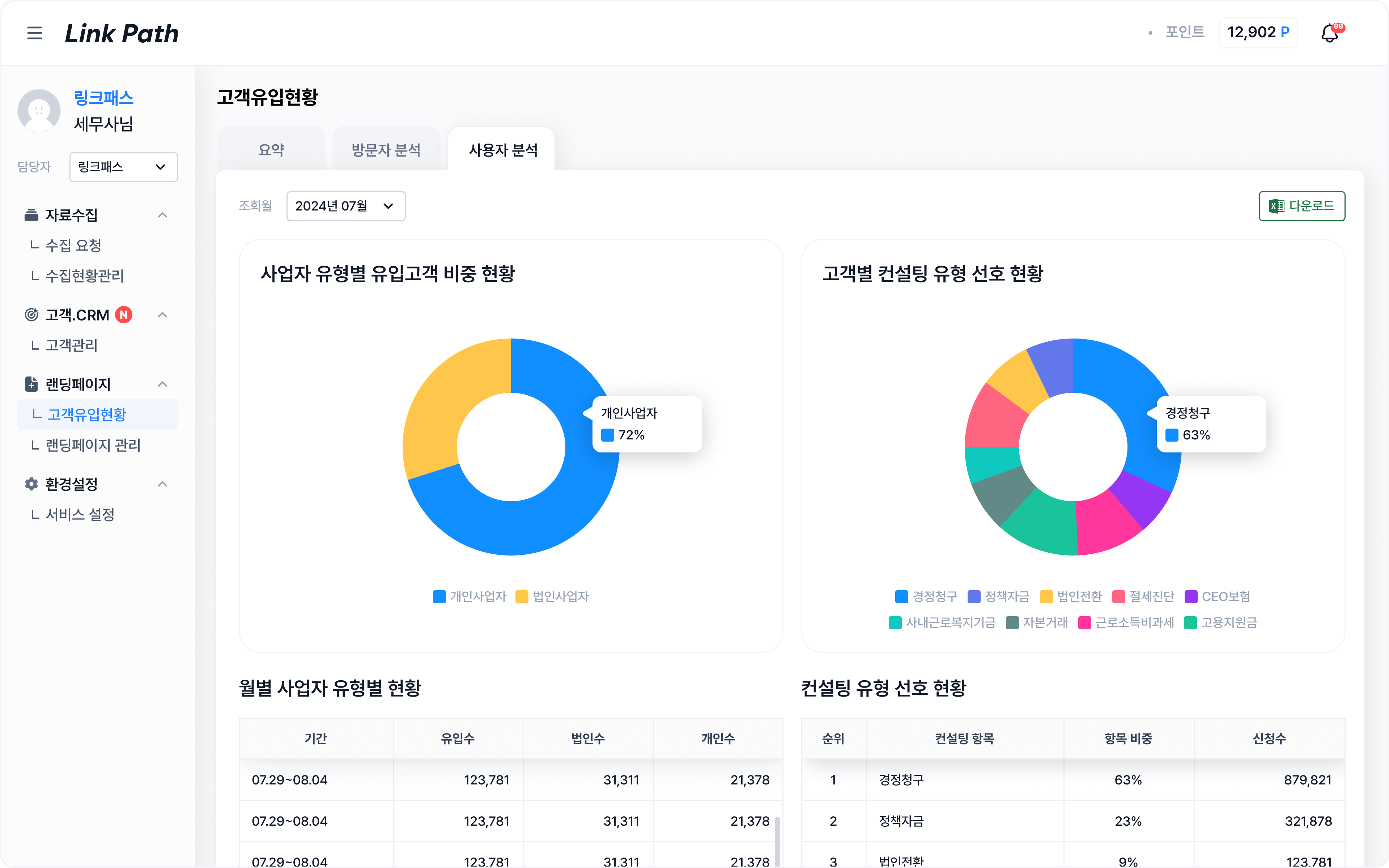Viewport: 1389px width, 868px height.
Task: Click the 자료수집 folder icon
Action: click(x=31, y=215)
